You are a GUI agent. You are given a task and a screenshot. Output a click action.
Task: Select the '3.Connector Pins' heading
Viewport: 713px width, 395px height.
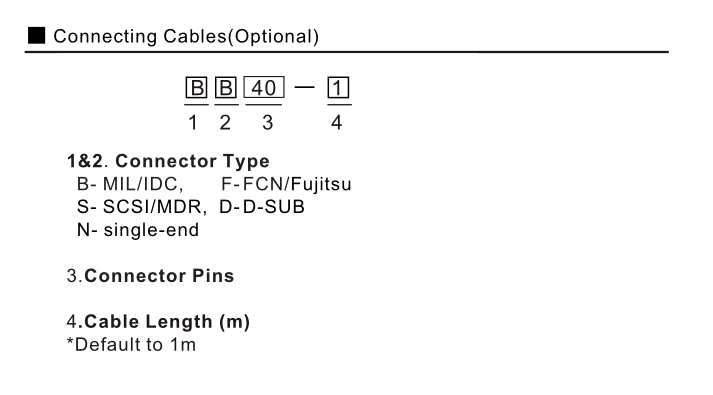tap(151, 276)
